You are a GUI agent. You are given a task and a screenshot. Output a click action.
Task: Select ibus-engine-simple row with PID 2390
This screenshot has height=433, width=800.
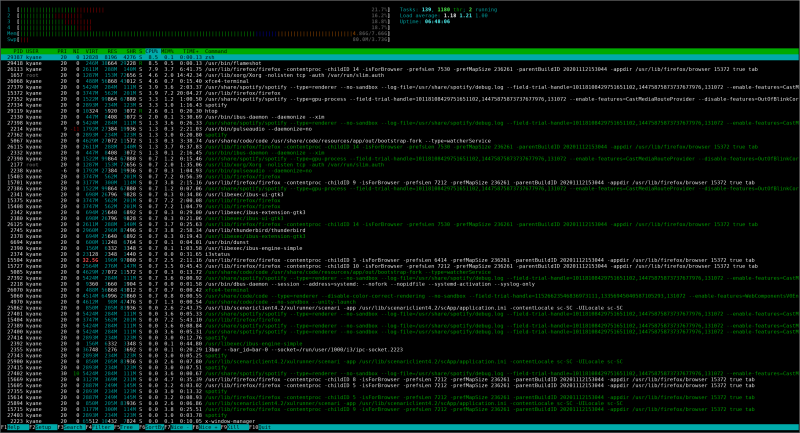[x=400, y=248]
